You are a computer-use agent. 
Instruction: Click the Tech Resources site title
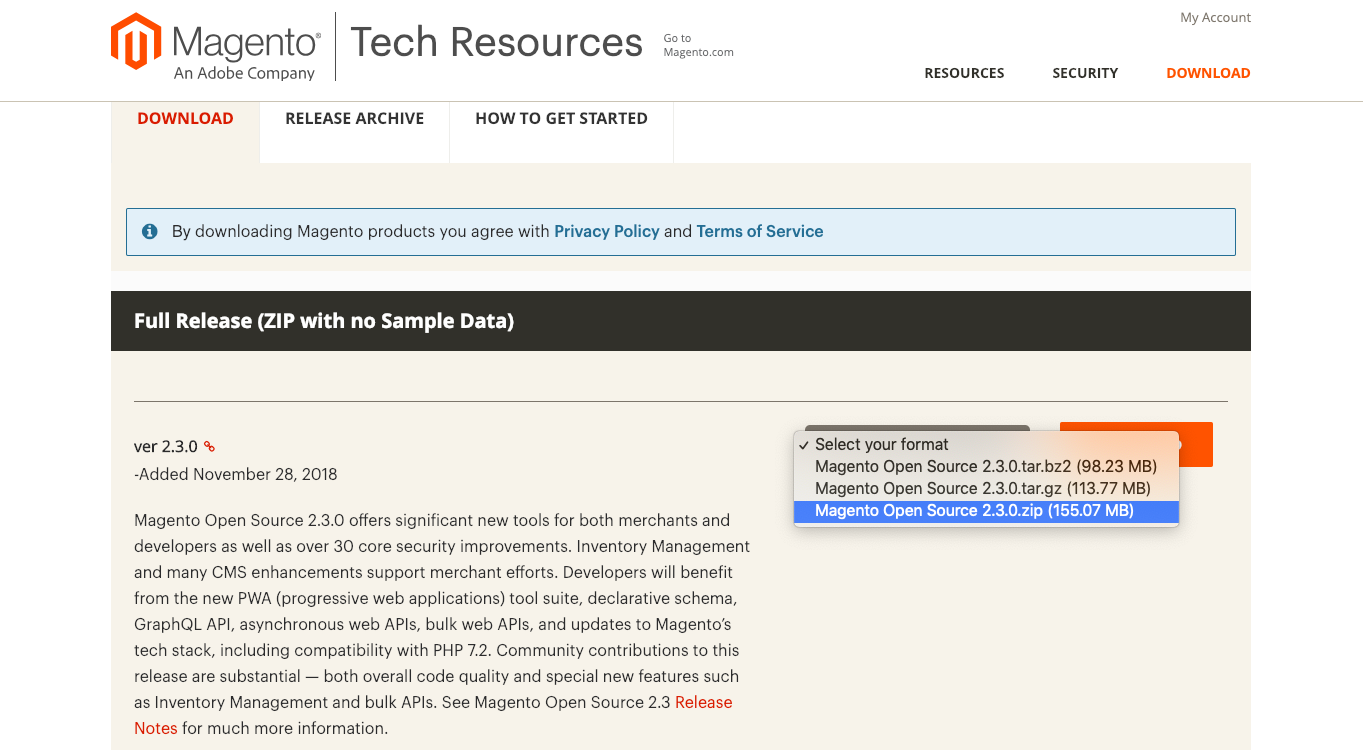tap(496, 43)
